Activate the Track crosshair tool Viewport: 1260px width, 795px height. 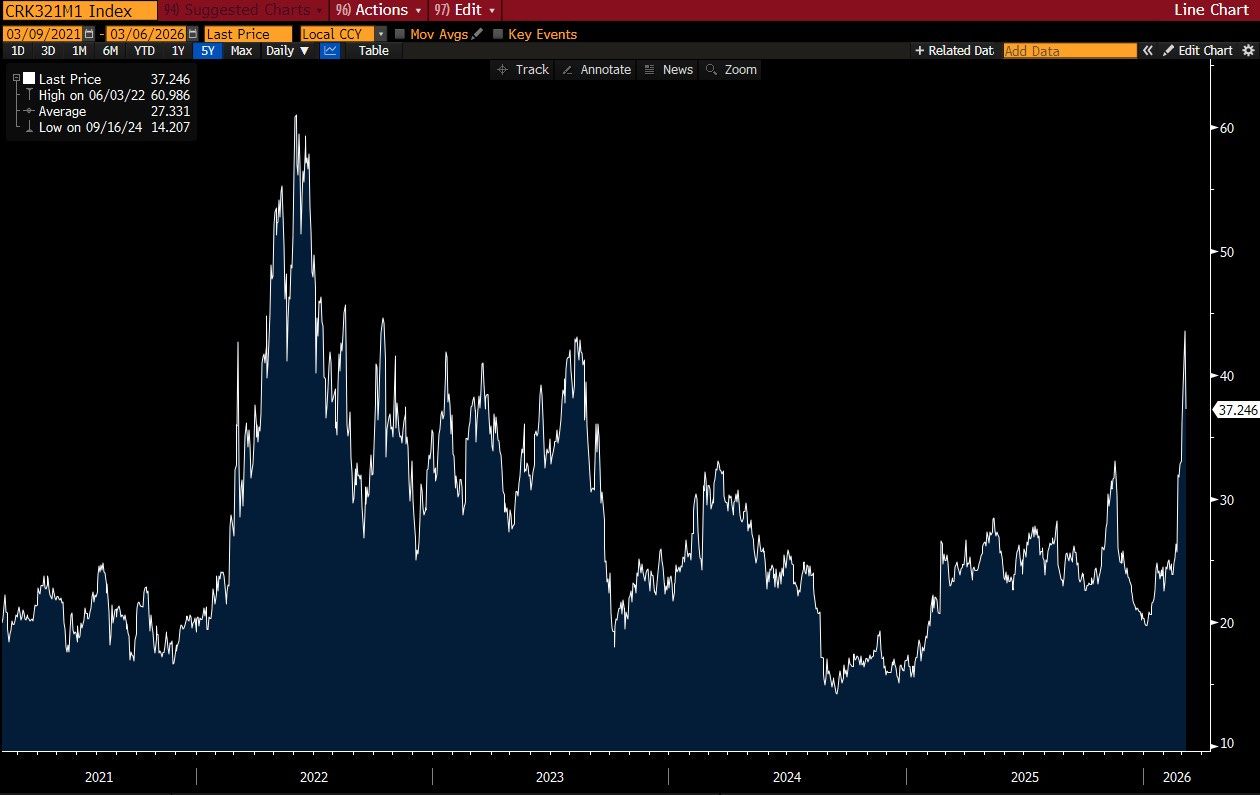522,70
